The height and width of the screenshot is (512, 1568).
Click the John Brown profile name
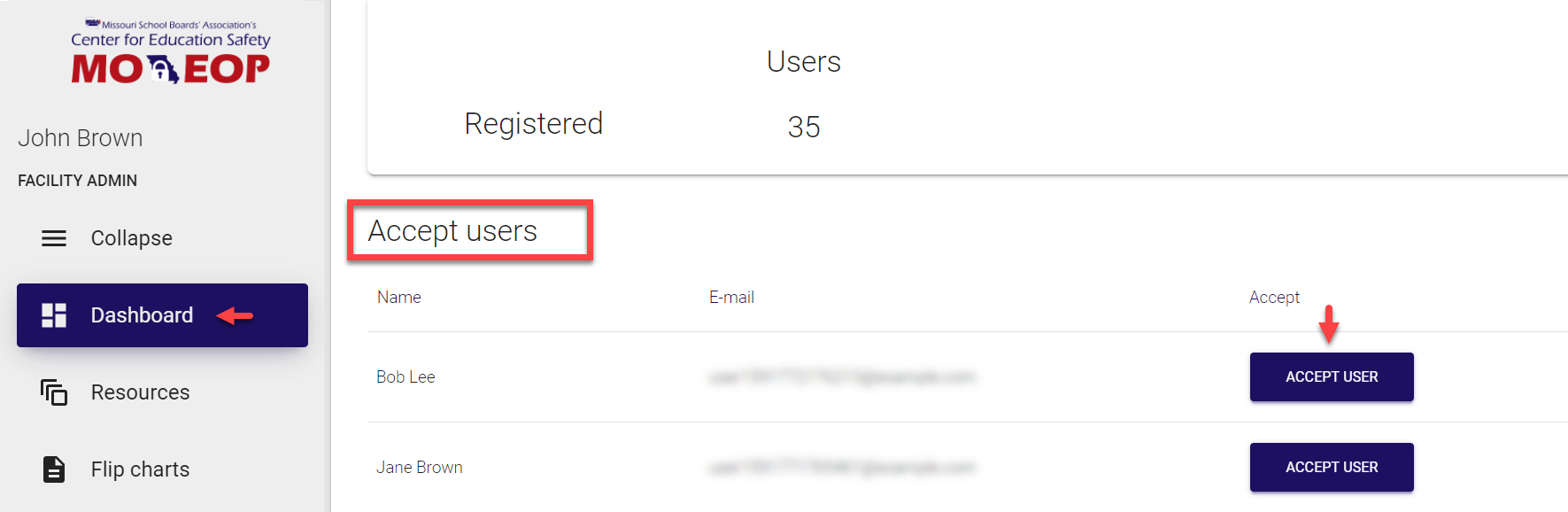[x=81, y=138]
